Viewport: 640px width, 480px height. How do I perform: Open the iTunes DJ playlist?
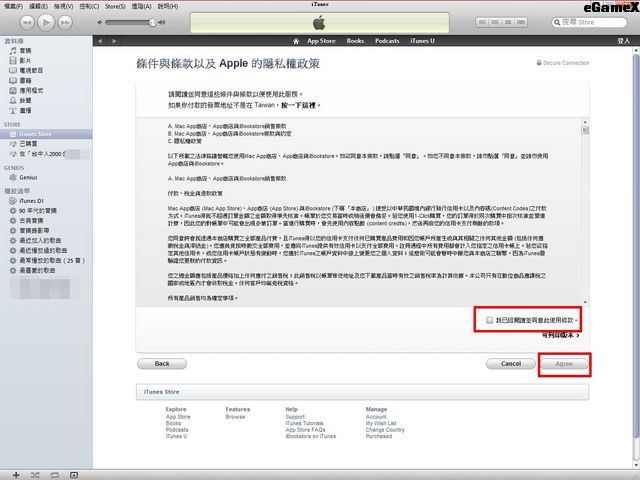tap(31, 201)
